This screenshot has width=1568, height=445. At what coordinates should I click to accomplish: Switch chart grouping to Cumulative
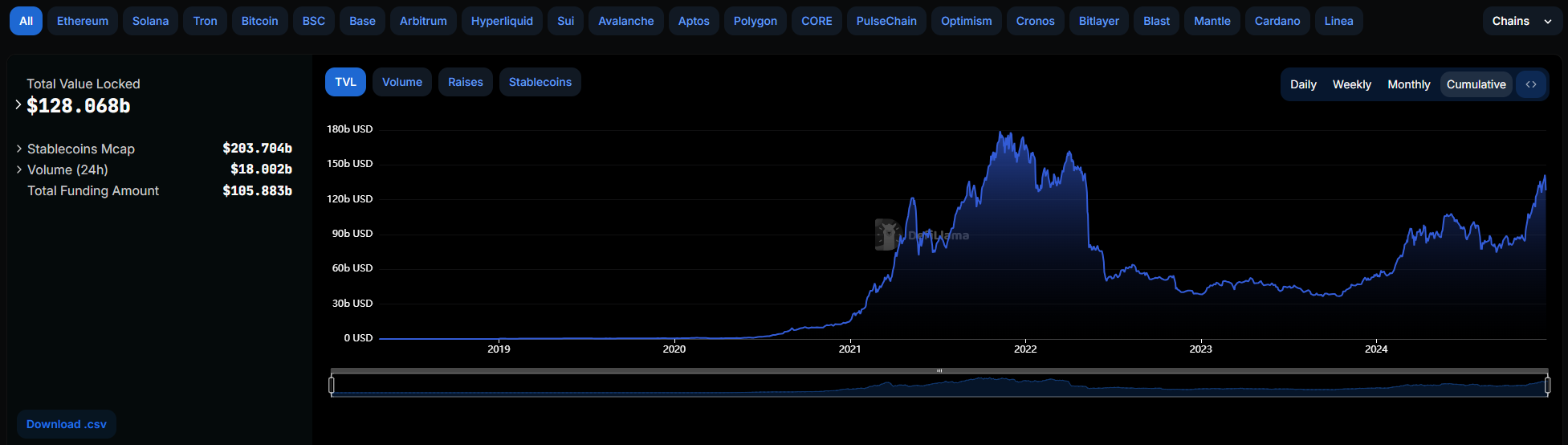click(x=1476, y=84)
